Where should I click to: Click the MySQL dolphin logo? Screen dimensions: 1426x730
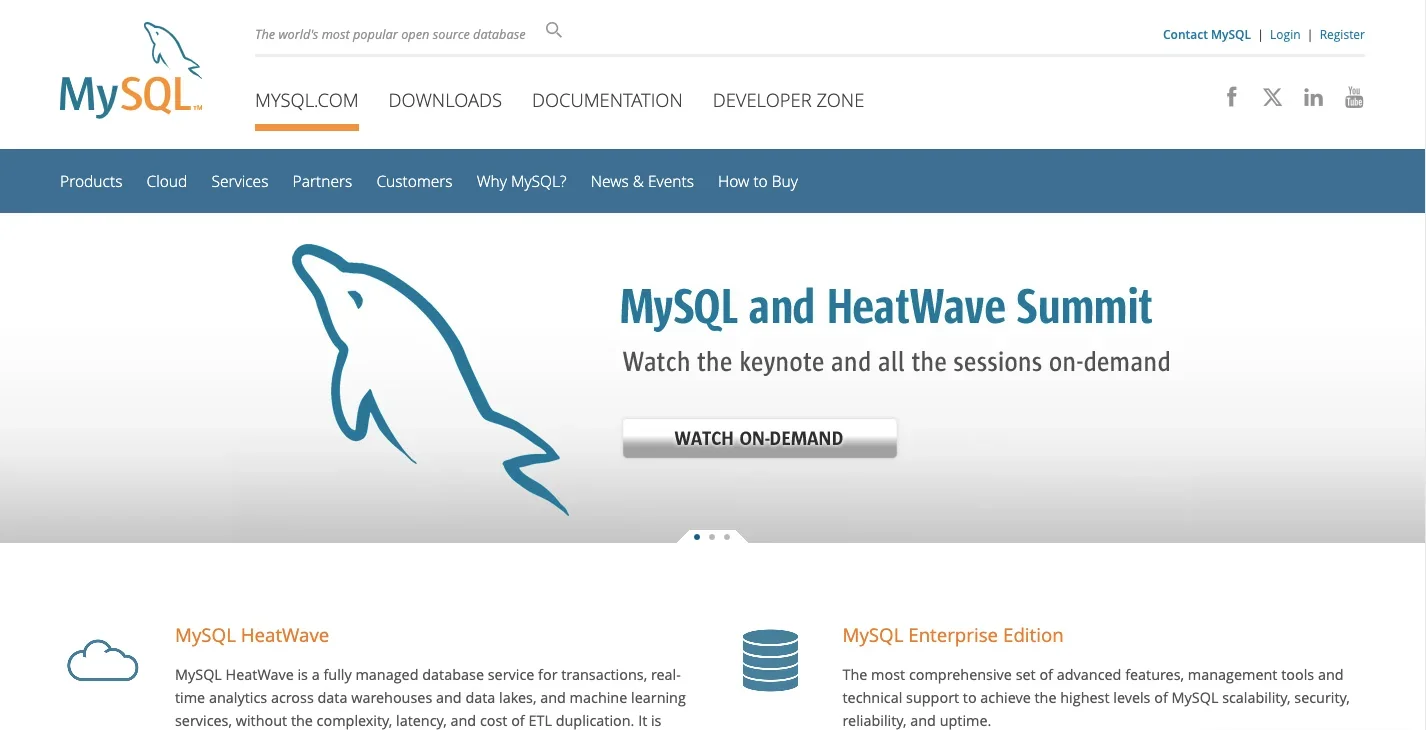(131, 72)
